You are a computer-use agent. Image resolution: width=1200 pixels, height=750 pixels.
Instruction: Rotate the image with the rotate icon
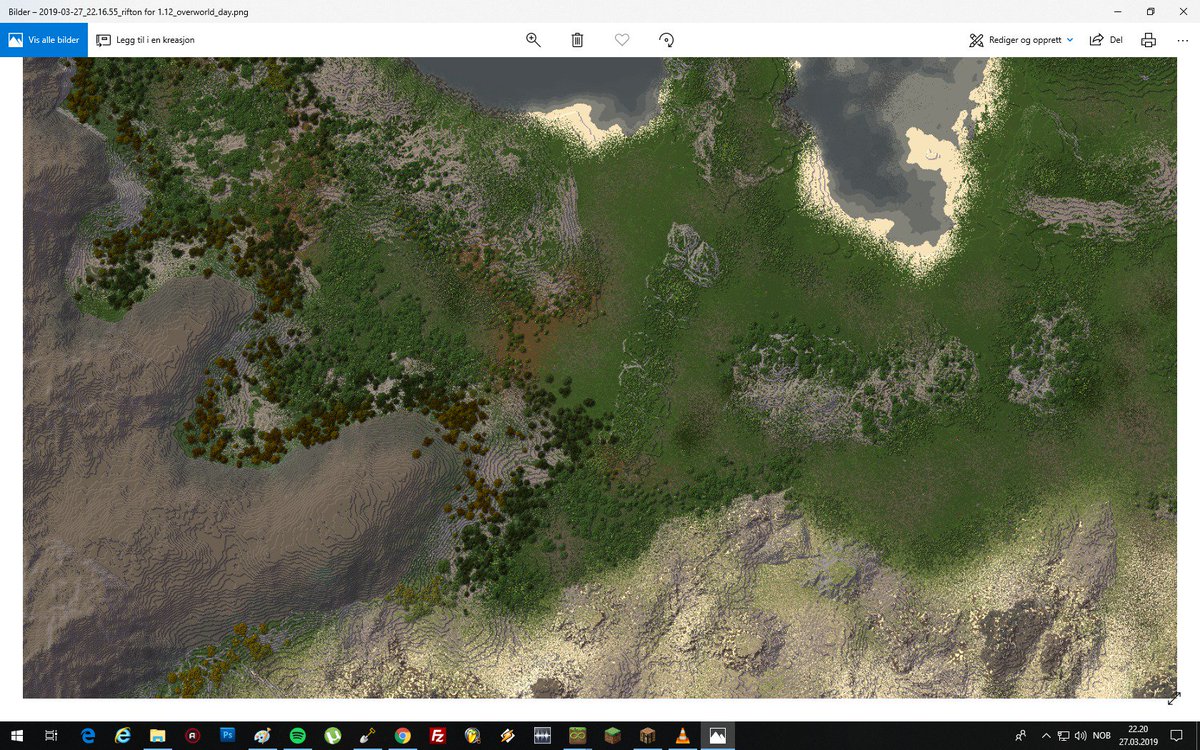pos(666,40)
